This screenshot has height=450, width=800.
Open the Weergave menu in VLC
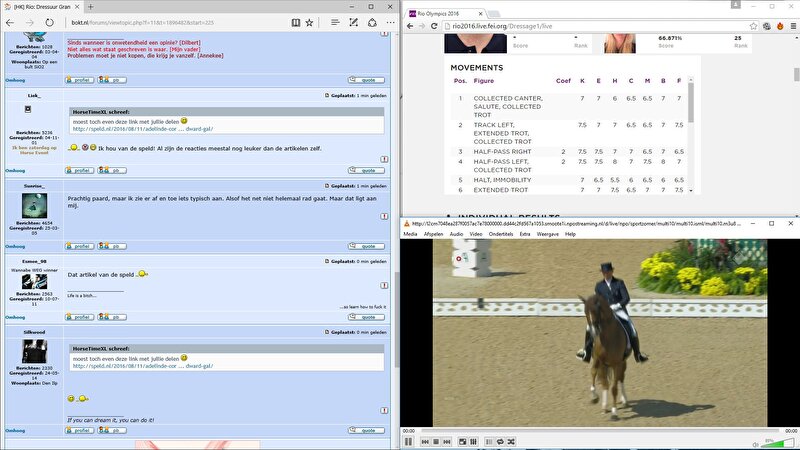[x=547, y=234]
